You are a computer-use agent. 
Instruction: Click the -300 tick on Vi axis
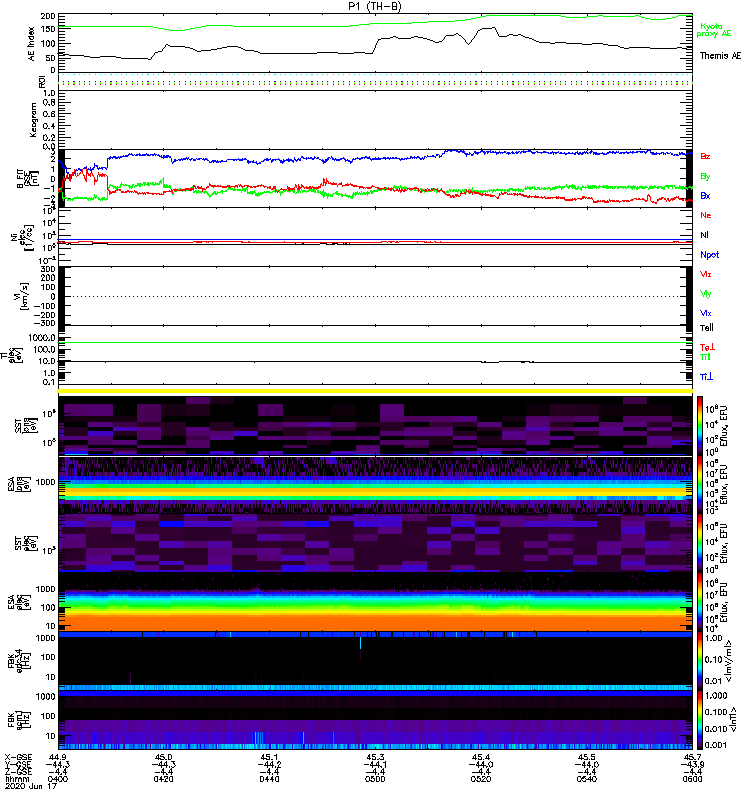44,323
